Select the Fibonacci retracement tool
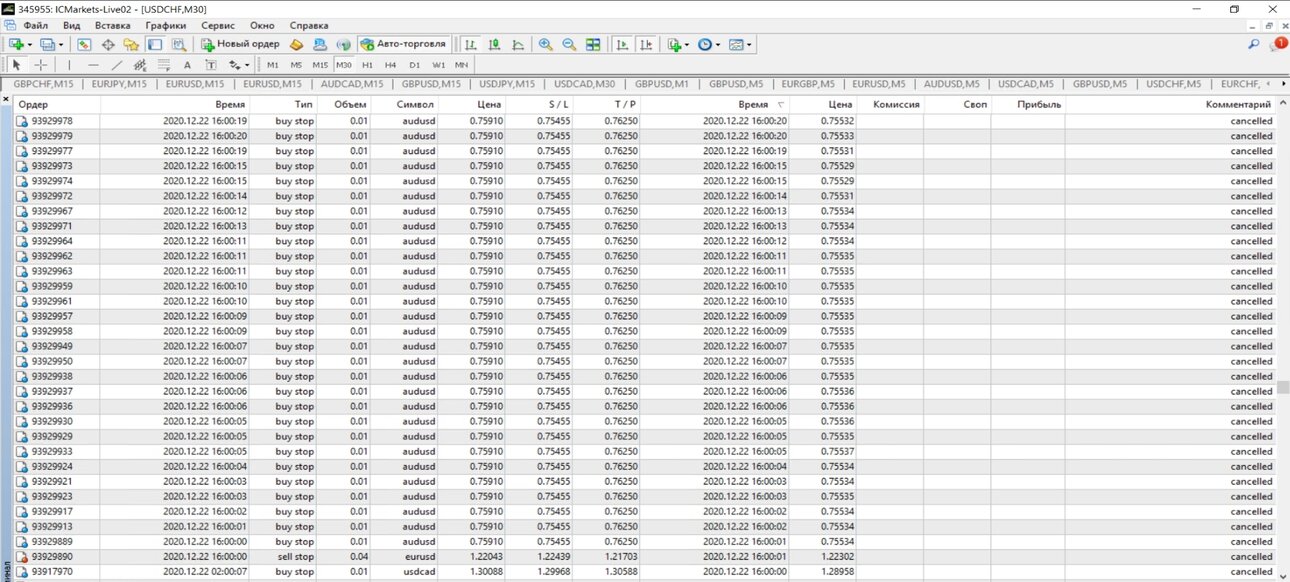Screen dimensions: 1290x582 click(164, 65)
